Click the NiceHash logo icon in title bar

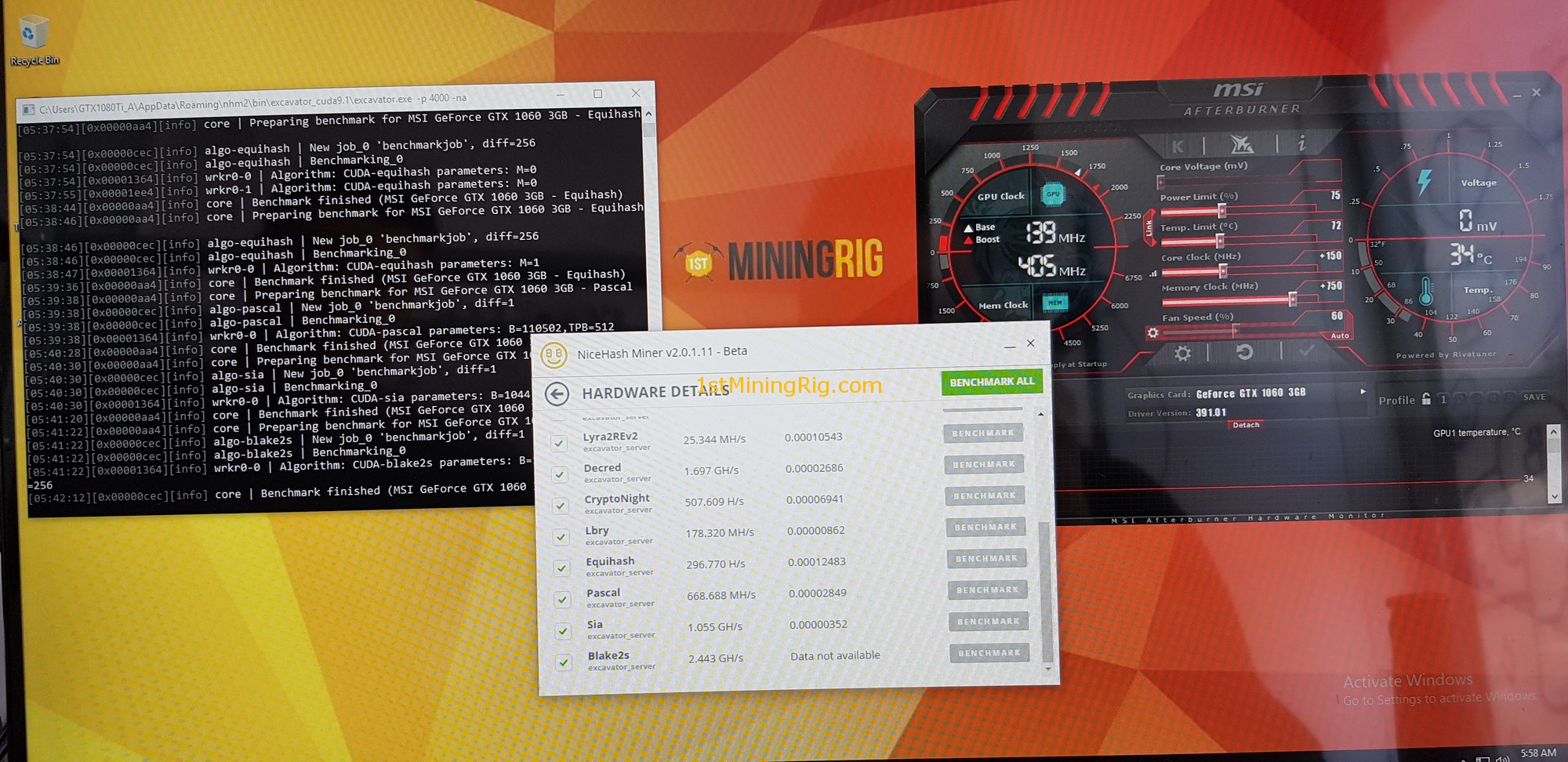click(x=554, y=354)
